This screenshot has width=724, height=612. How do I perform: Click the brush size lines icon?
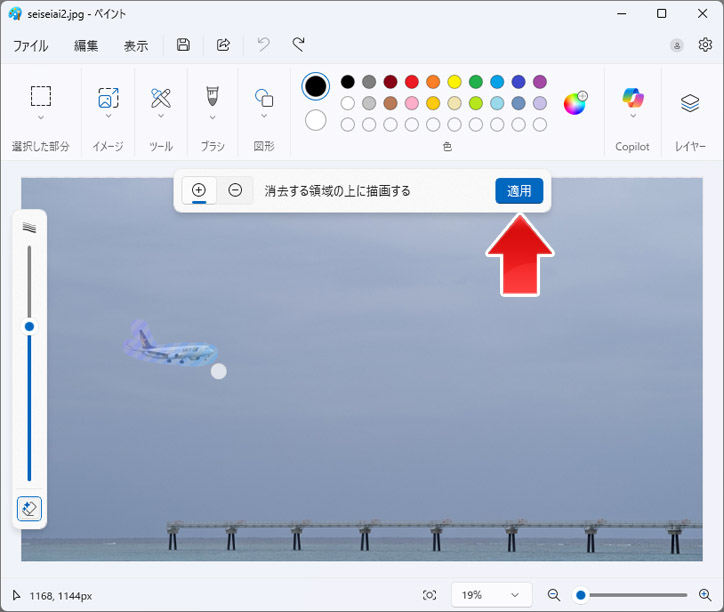click(x=29, y=227)
